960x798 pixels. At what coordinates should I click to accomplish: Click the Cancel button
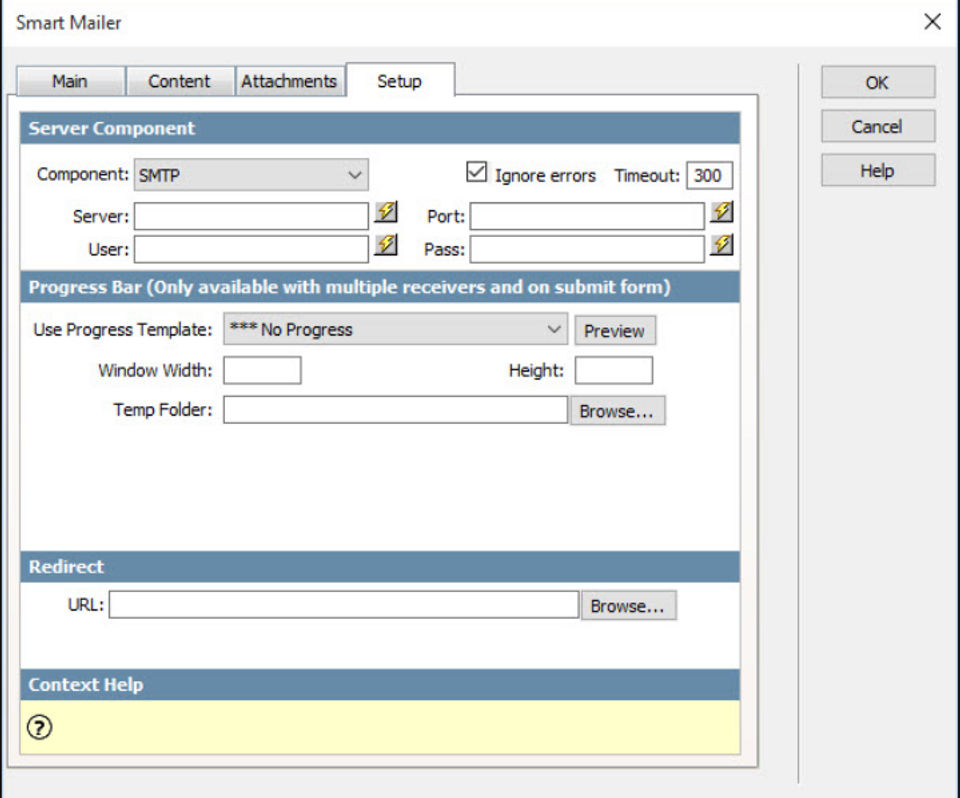coord(878,127)
